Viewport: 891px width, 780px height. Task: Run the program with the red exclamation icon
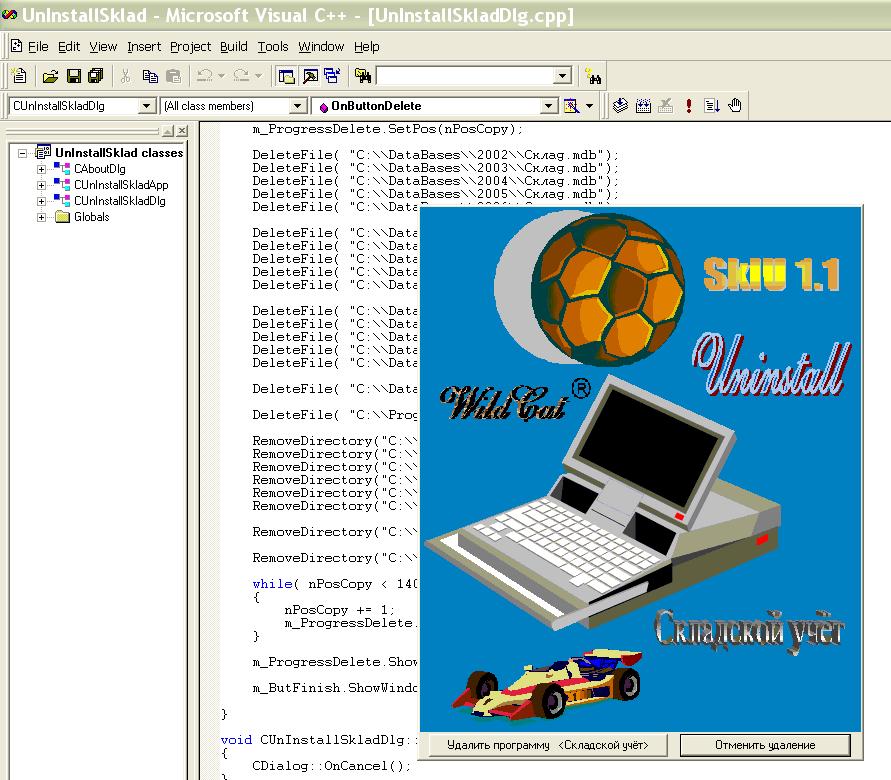tap(690, 106)
